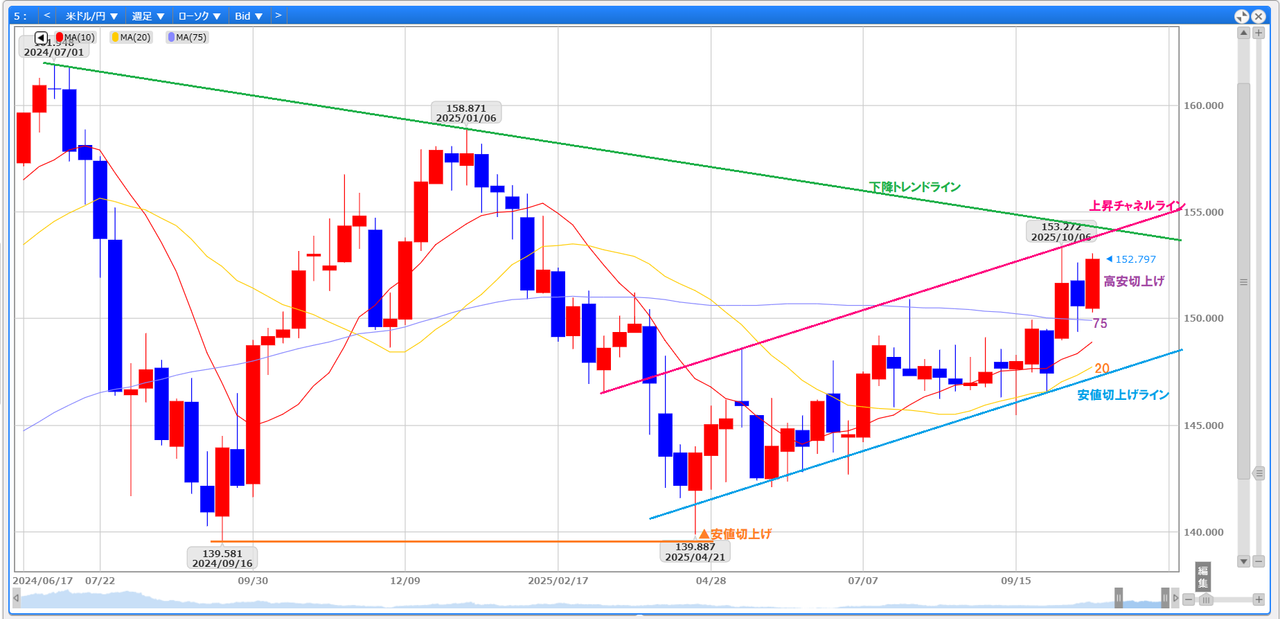
Task: Toggle the MA(20) indicator legend
Action: tap(131, 38)
